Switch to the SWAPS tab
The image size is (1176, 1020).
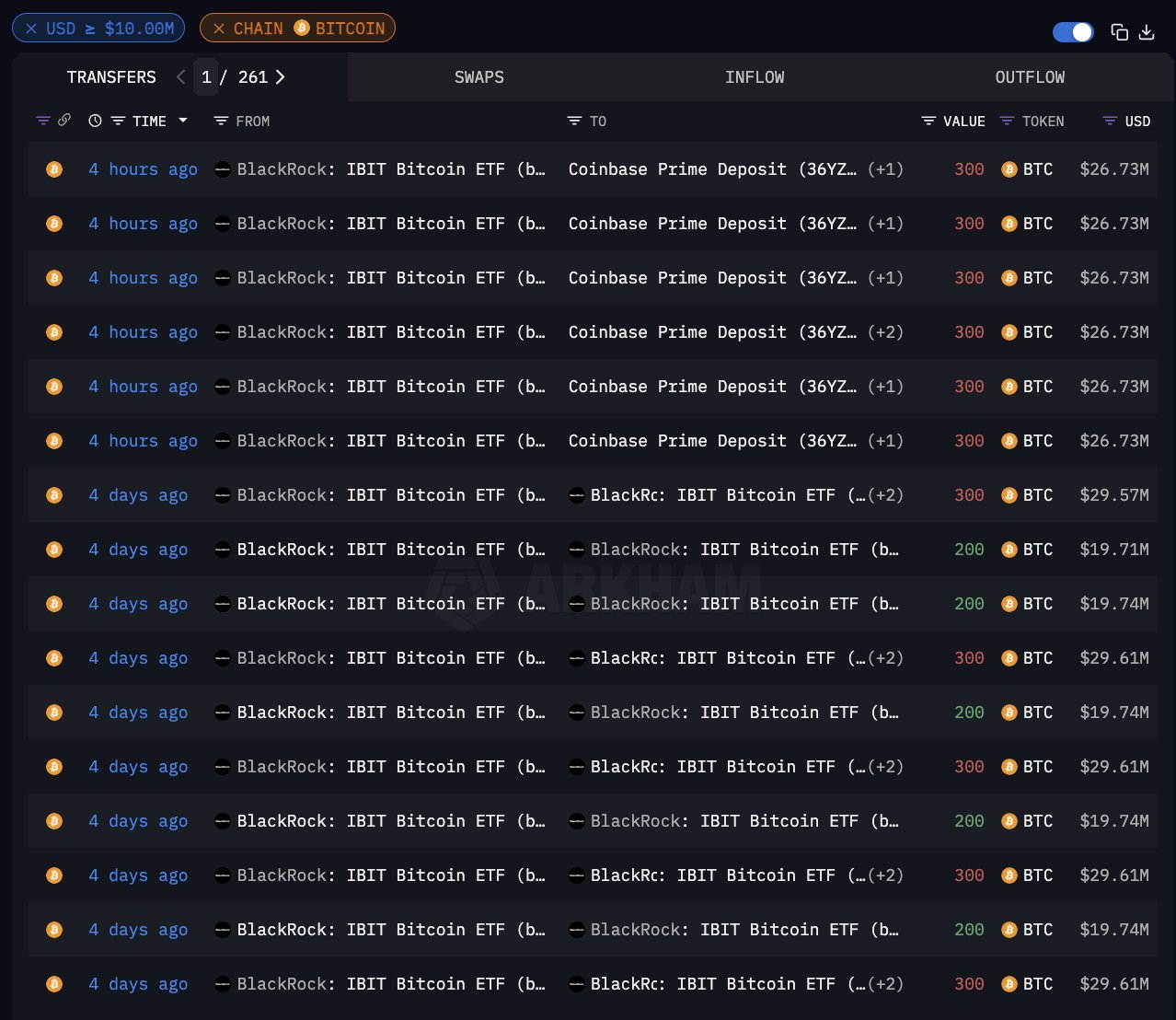point(478,77)
